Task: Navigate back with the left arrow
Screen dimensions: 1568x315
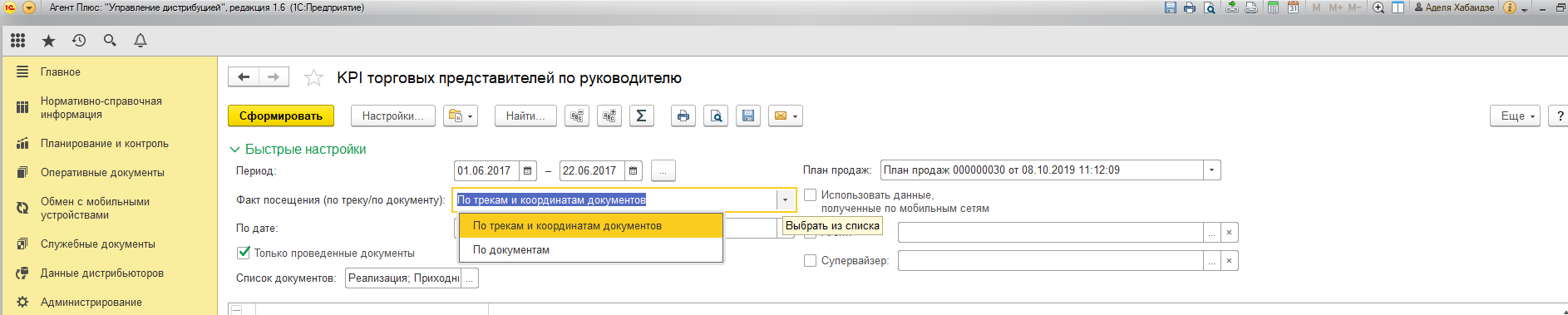Action: [x=244, y=77]
